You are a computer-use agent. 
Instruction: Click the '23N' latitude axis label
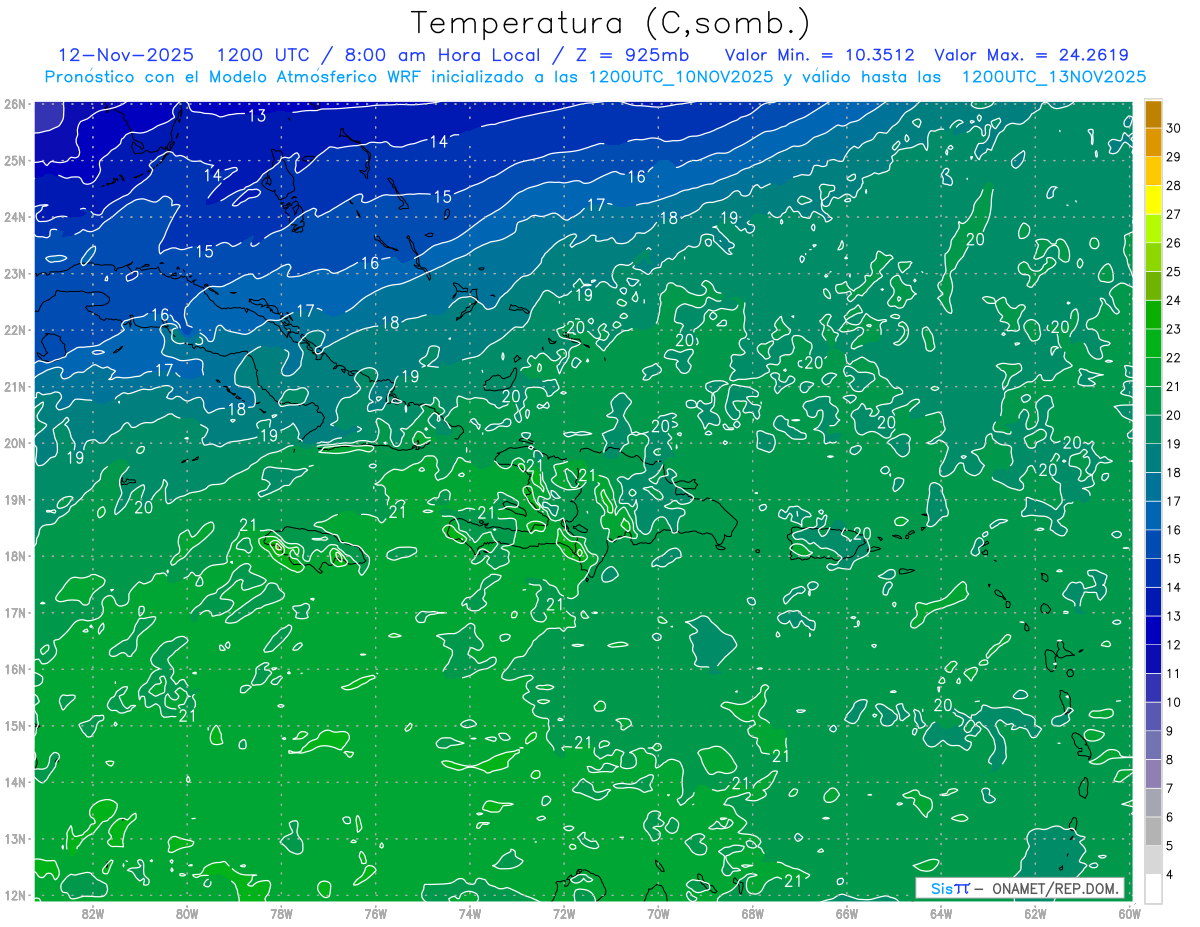pos(14,273)
